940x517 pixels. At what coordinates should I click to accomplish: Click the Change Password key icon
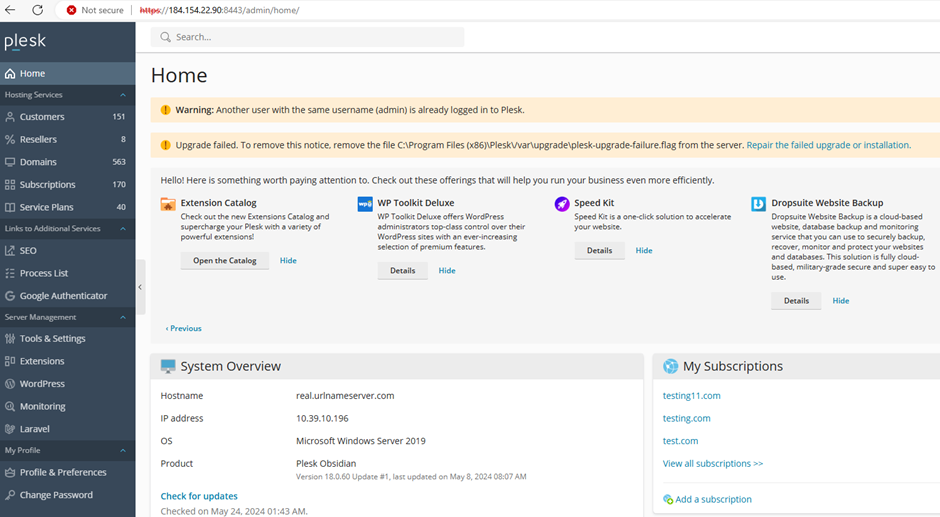[x=10, y=495]
